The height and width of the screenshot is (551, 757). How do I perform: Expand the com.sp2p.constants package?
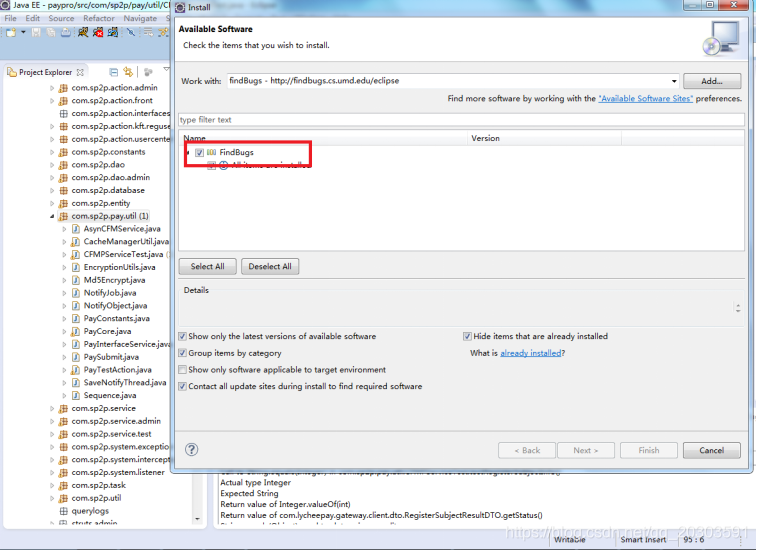52,152
